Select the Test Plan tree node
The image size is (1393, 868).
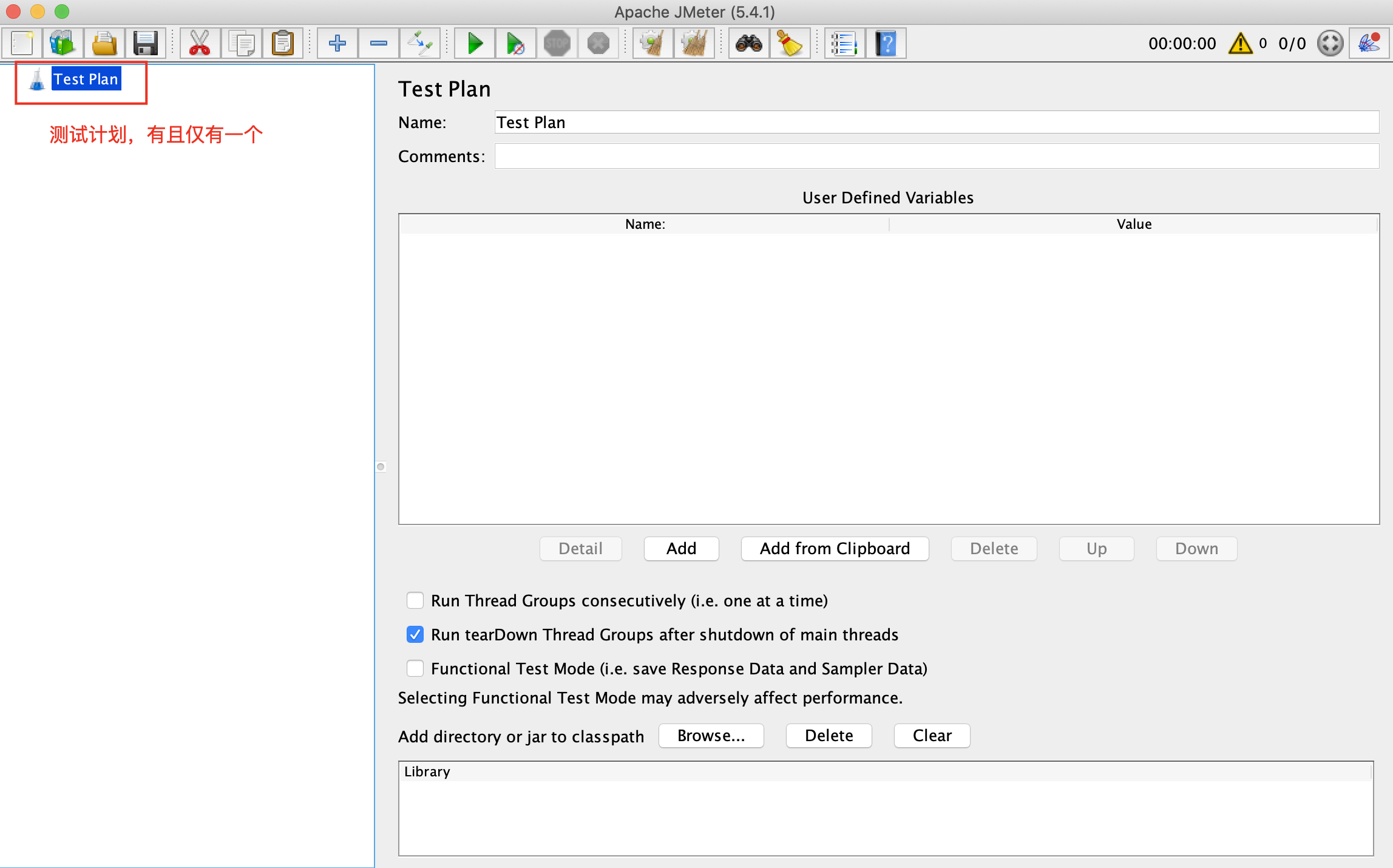click(x=86, y=79)
